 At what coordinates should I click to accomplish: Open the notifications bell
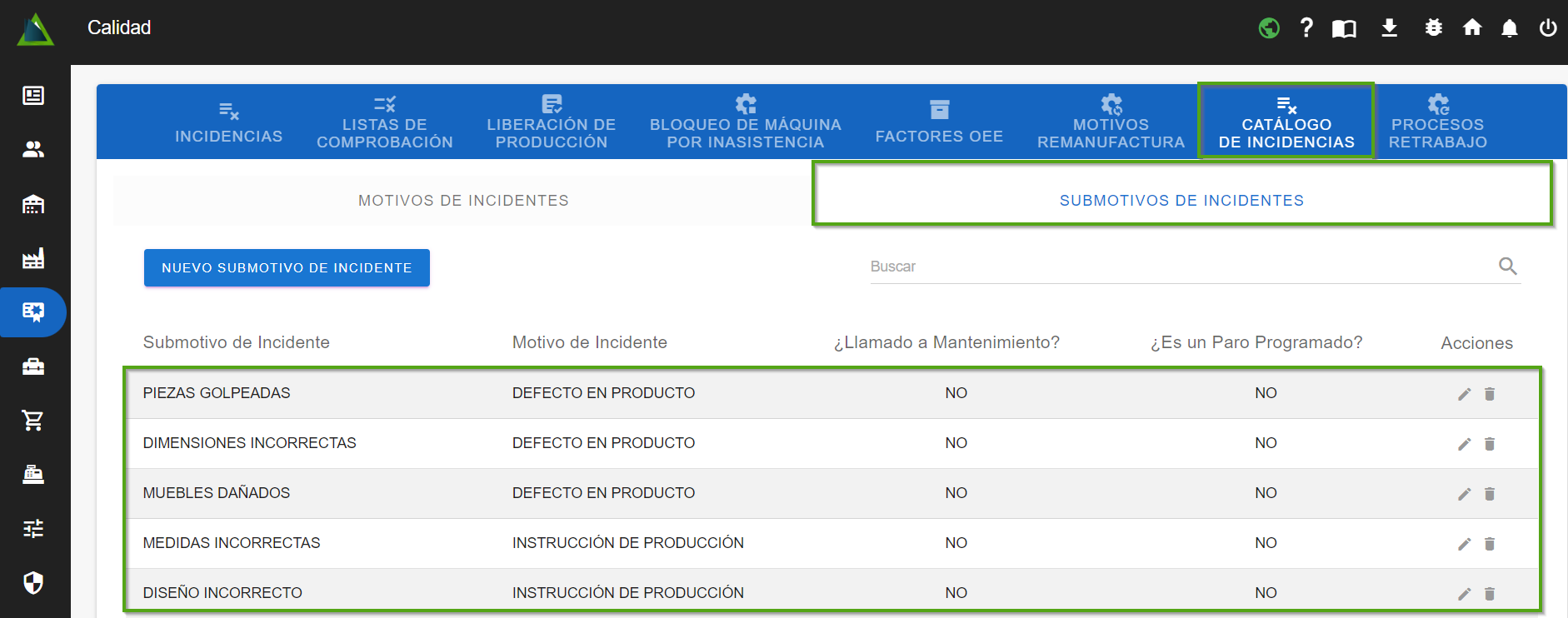1509,28
